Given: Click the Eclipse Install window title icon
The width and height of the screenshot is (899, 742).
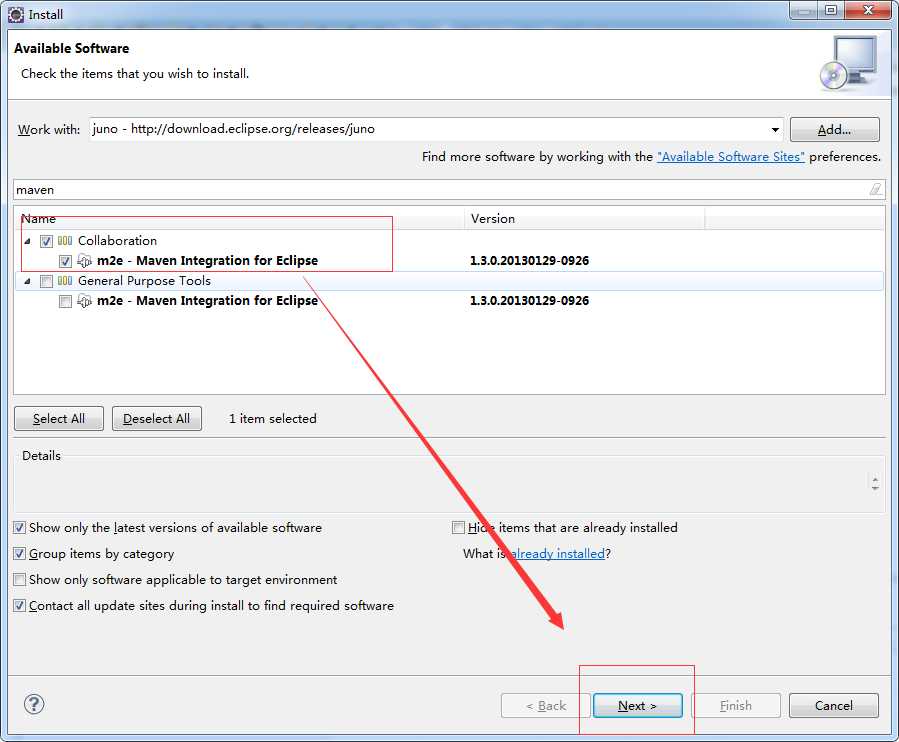Looking at the screenshot, I should [x=16, y=15].
